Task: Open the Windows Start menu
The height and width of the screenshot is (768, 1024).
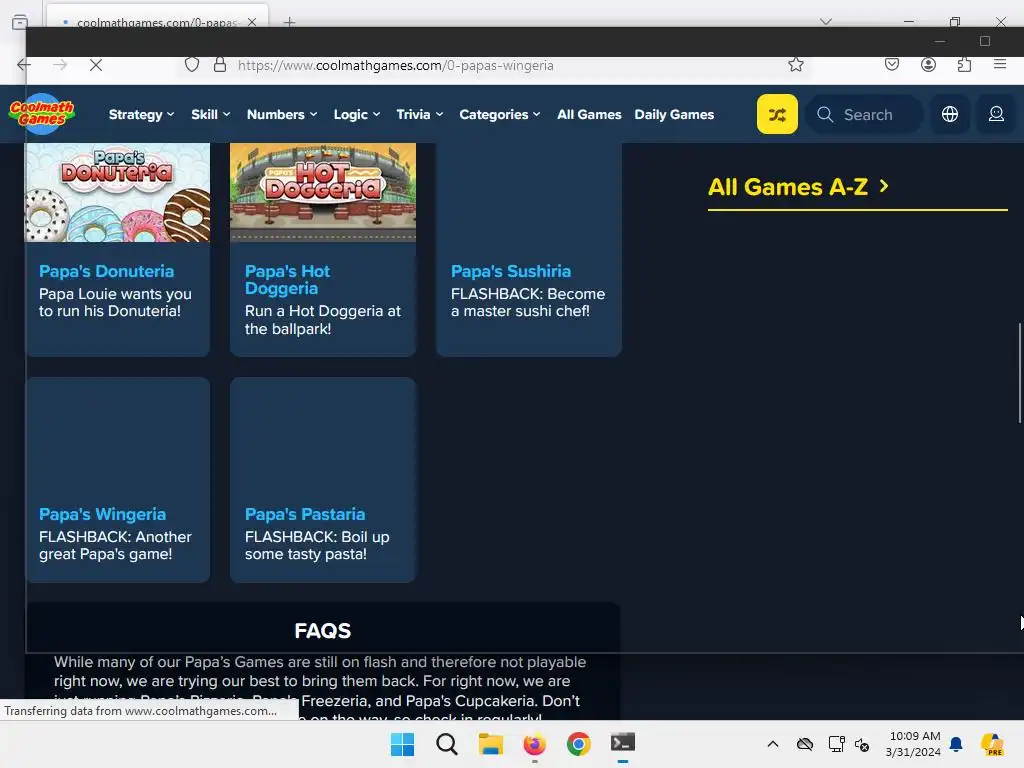Action: pyautogui.click(x=402, y=744)
